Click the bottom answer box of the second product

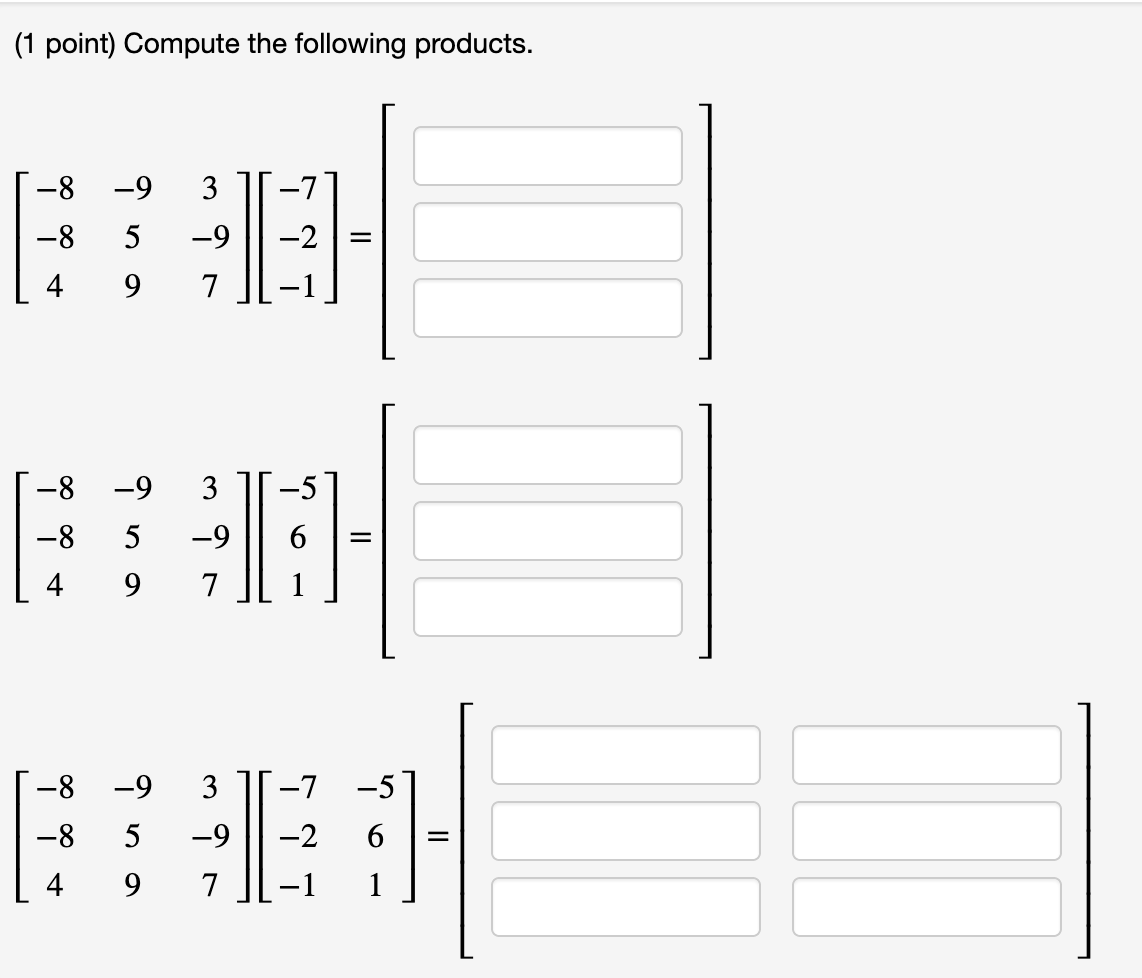(548, 607)
